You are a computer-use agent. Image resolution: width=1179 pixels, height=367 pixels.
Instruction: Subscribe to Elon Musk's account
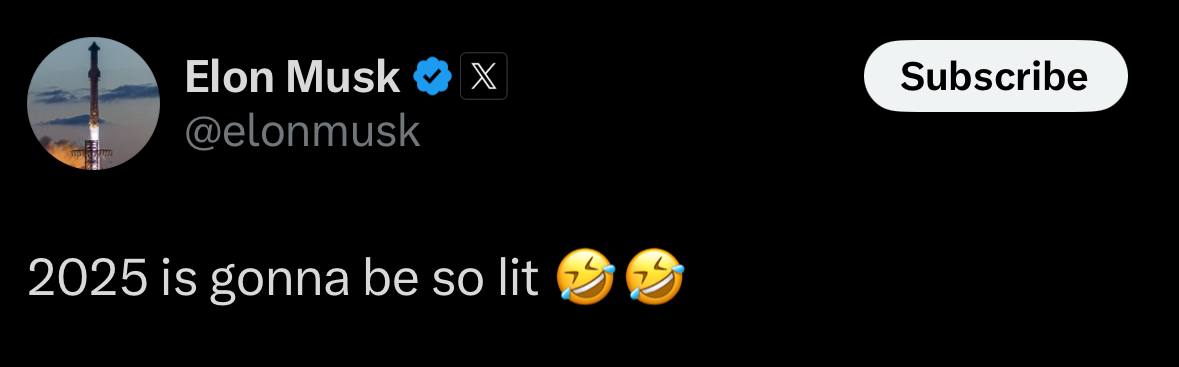point(996,76)
